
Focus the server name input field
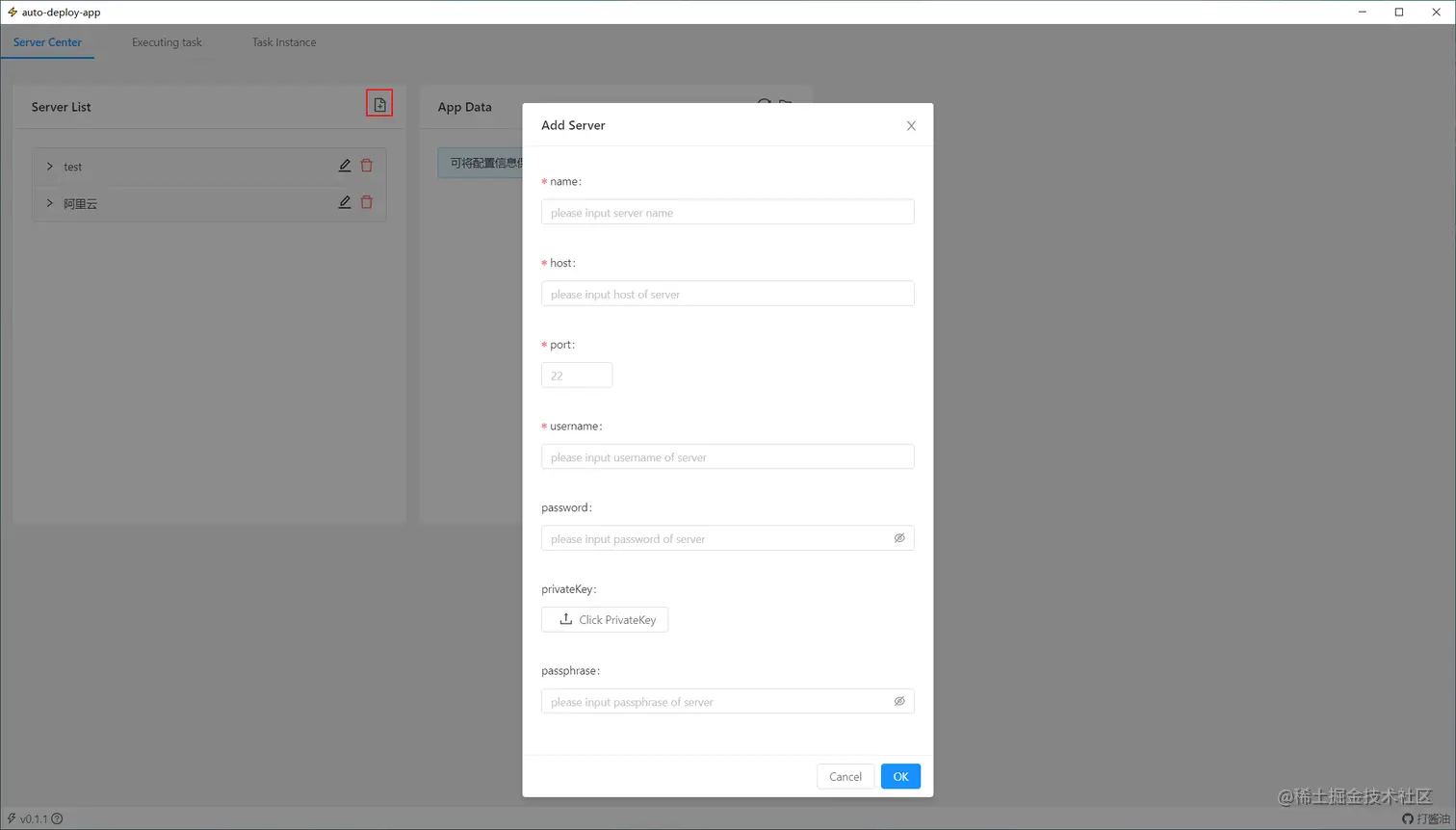[727, 212]
